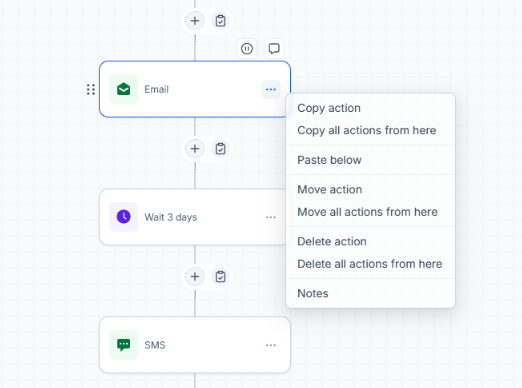Click the plus button above the Email action

(195, 21)
